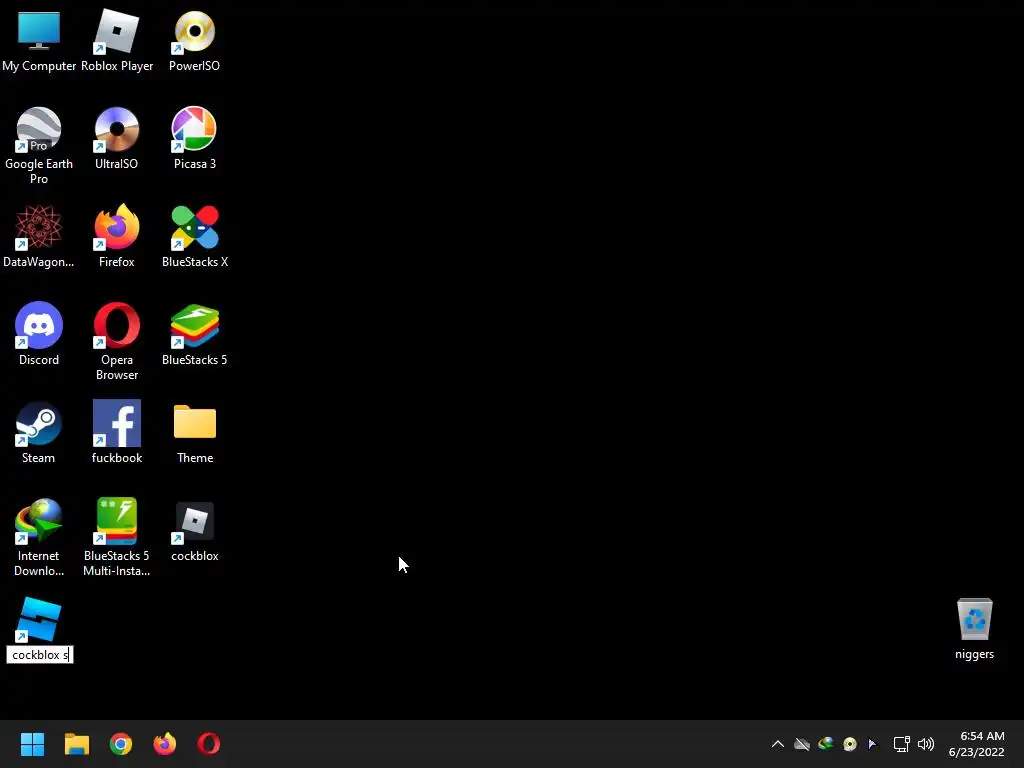1024x768 pixels.
Task: Open the clock showing 6:54 AM
Action: click(982, 736)
